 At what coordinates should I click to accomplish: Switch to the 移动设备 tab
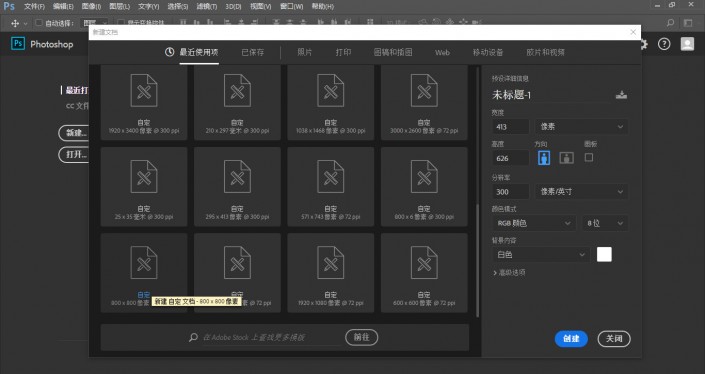point(488,52)
